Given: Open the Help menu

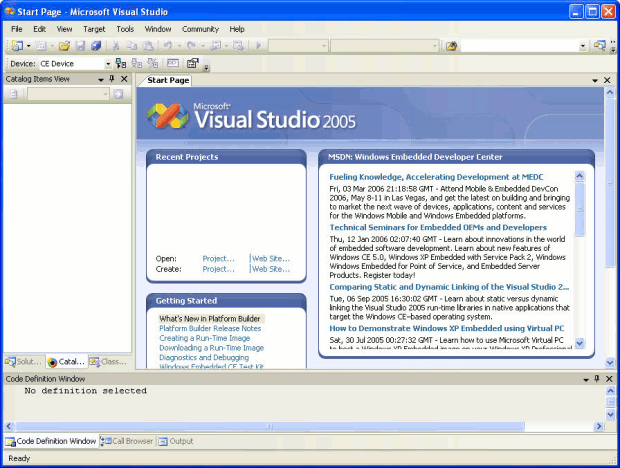Looking at the screenshot, I should [x=237, y=29].
